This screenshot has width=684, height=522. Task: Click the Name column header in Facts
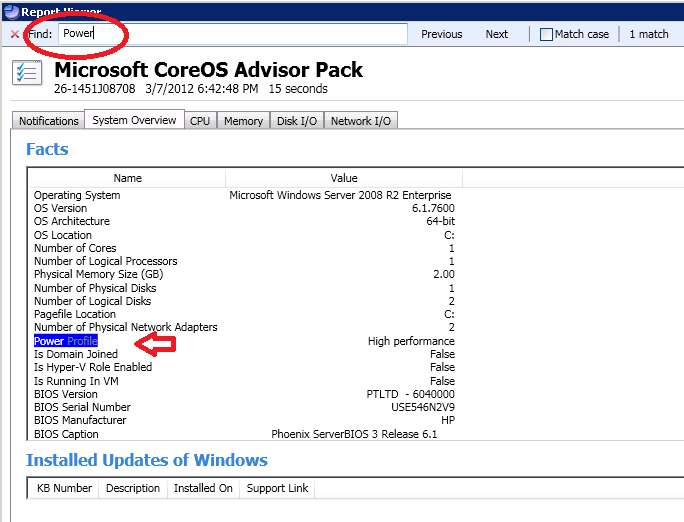point(127,178)
